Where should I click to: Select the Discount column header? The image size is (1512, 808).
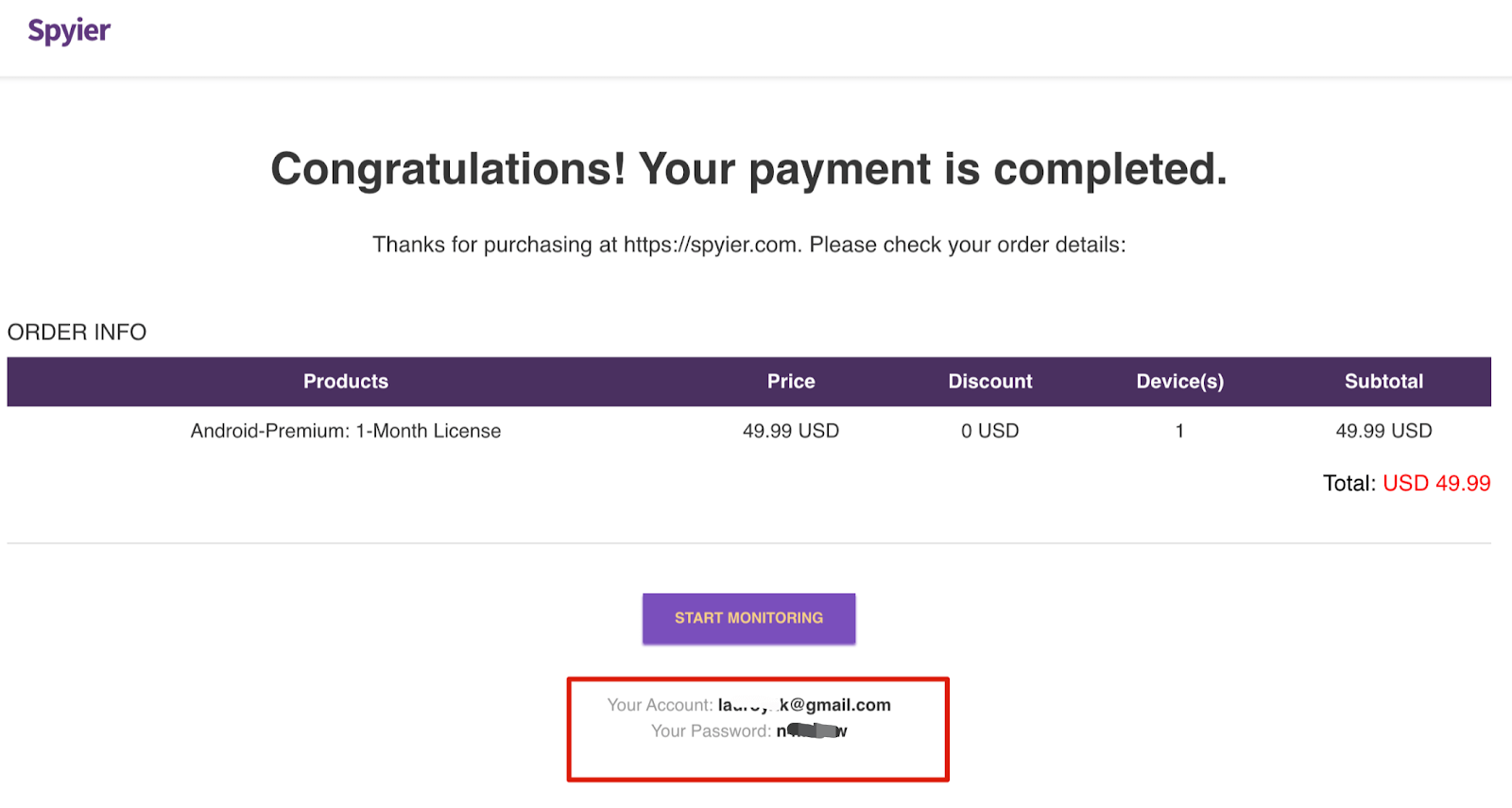[x=990, y=382]
